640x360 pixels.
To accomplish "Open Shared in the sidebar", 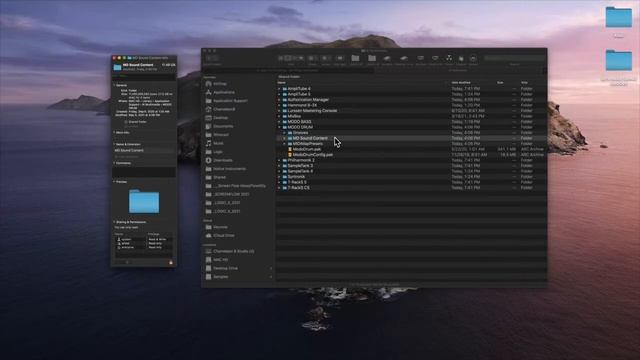I will (220, 178).
